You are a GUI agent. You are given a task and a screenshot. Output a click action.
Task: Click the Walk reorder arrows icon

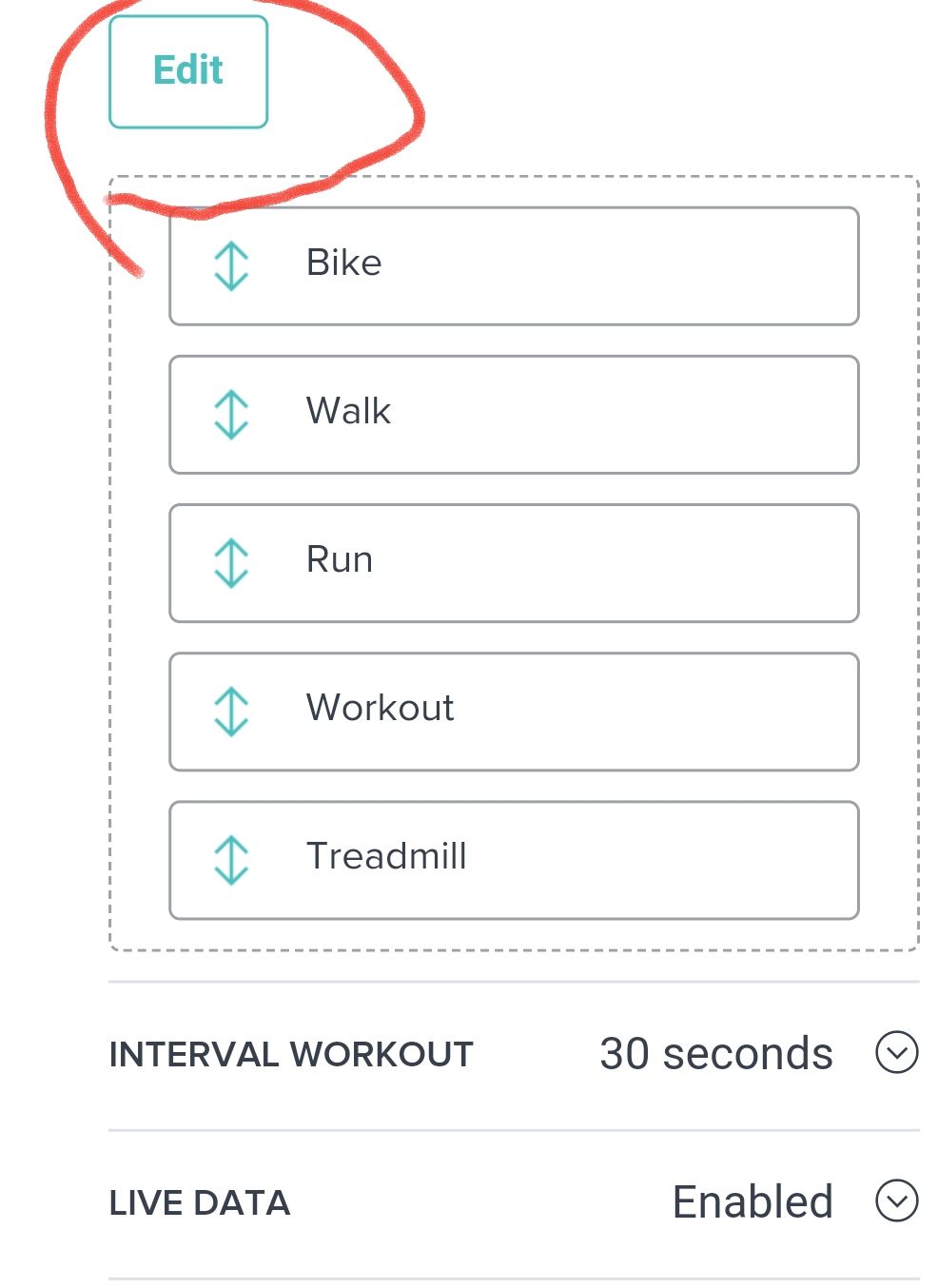coord(231,414)
